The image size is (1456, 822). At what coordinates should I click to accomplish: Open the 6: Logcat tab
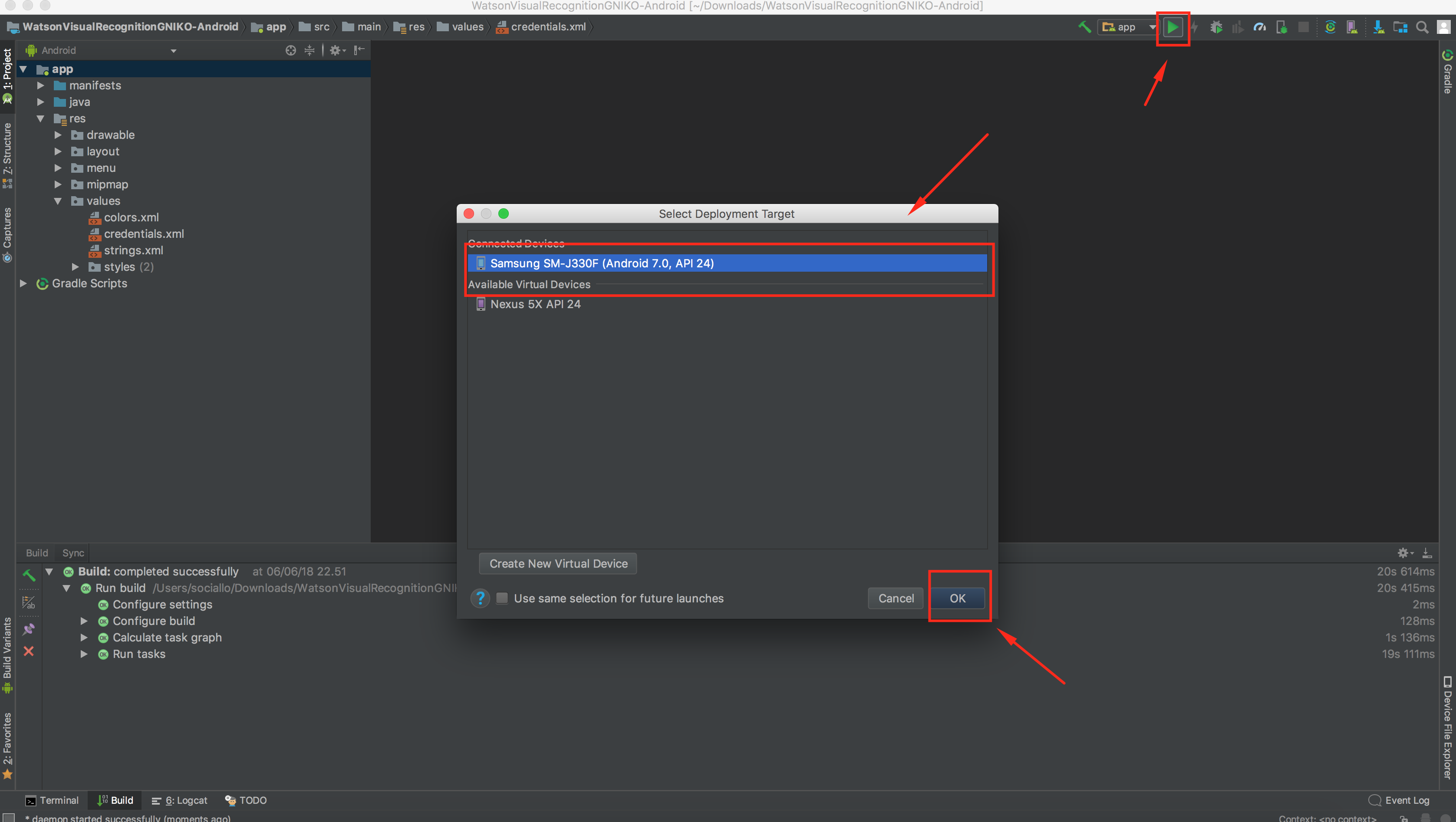pyautogui.click(x=179, y=800)
